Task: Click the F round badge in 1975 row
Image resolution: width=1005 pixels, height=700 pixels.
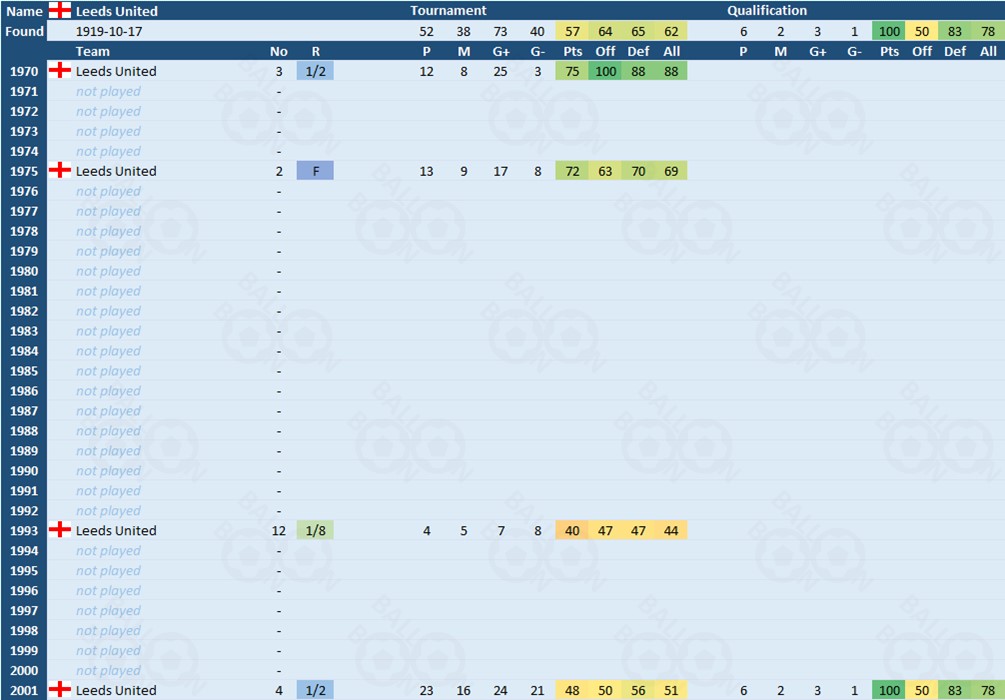Action: (x=316, y=171)
